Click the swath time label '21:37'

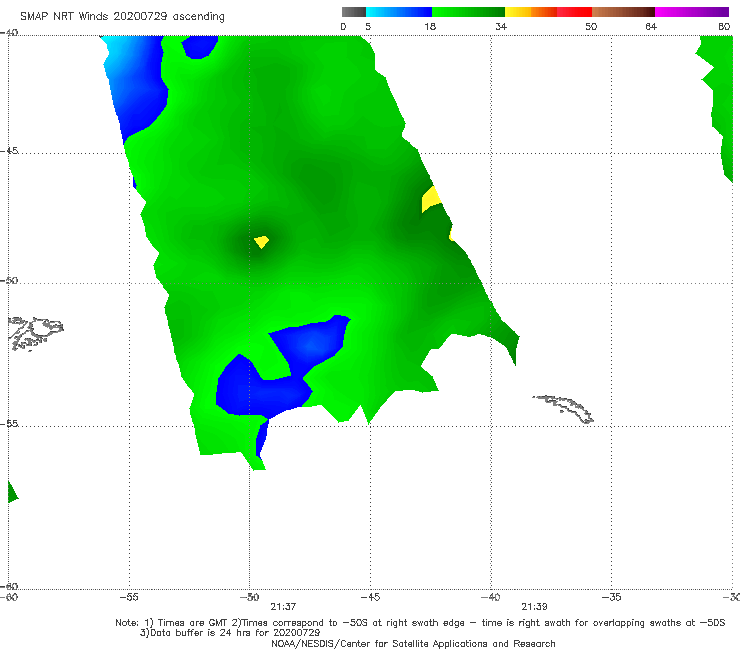(283, 607)
